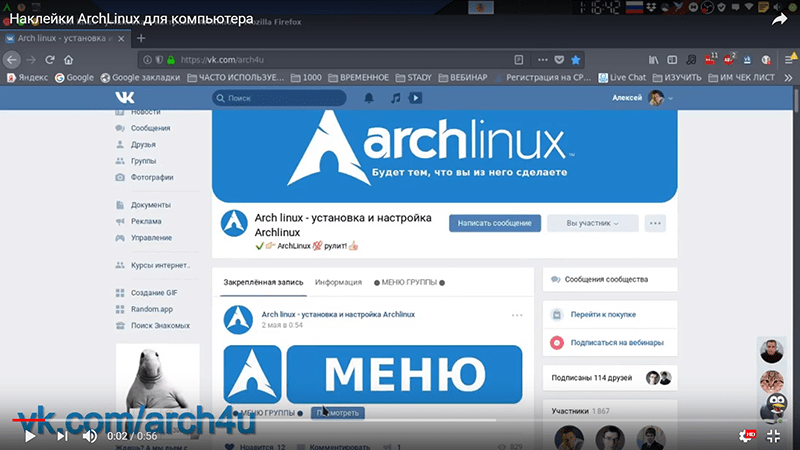Show more bookmarks with chevron
Screen dimensions: 800x450
[788, 78]
